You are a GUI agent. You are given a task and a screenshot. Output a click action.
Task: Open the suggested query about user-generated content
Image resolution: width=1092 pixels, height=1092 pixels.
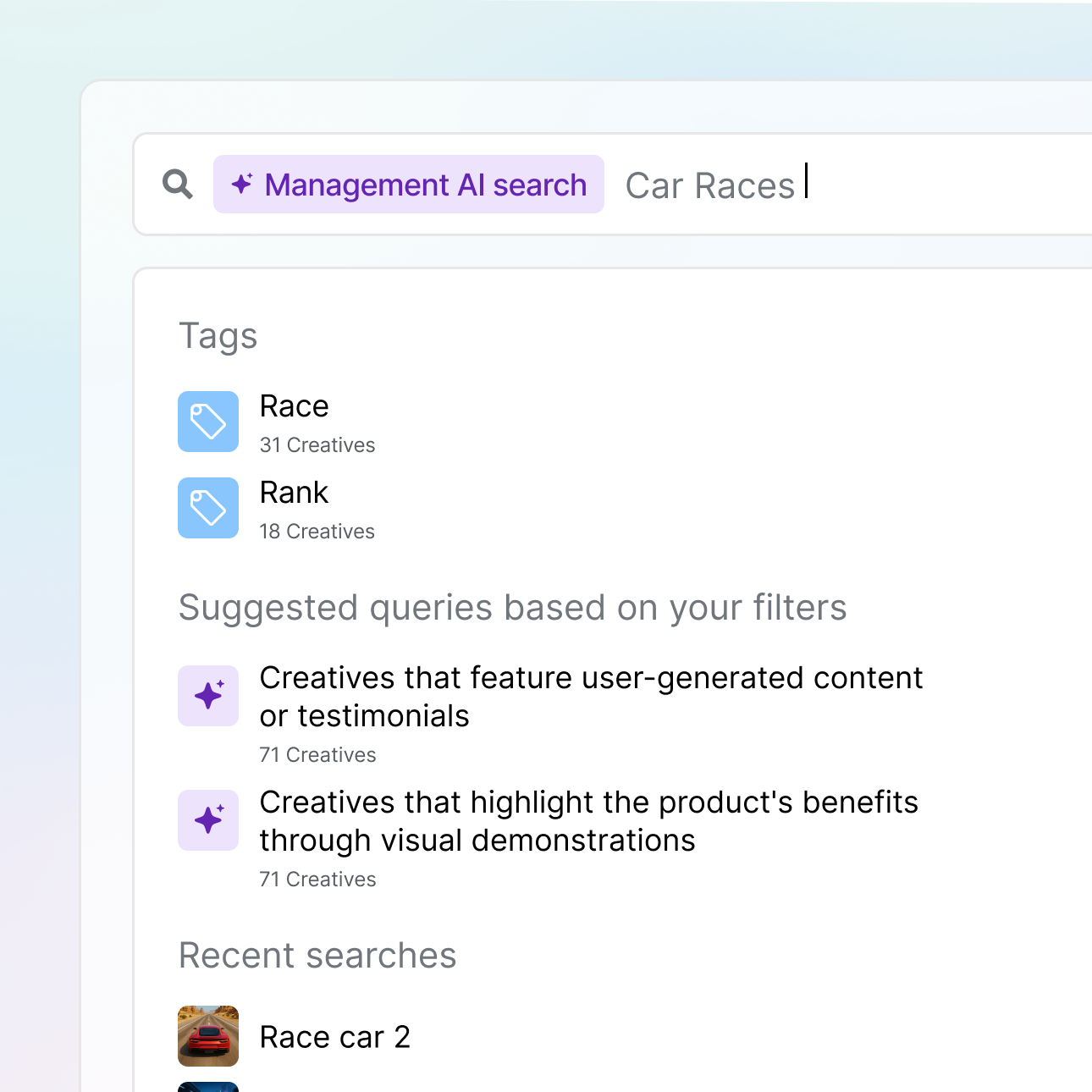tap(591, 696)
